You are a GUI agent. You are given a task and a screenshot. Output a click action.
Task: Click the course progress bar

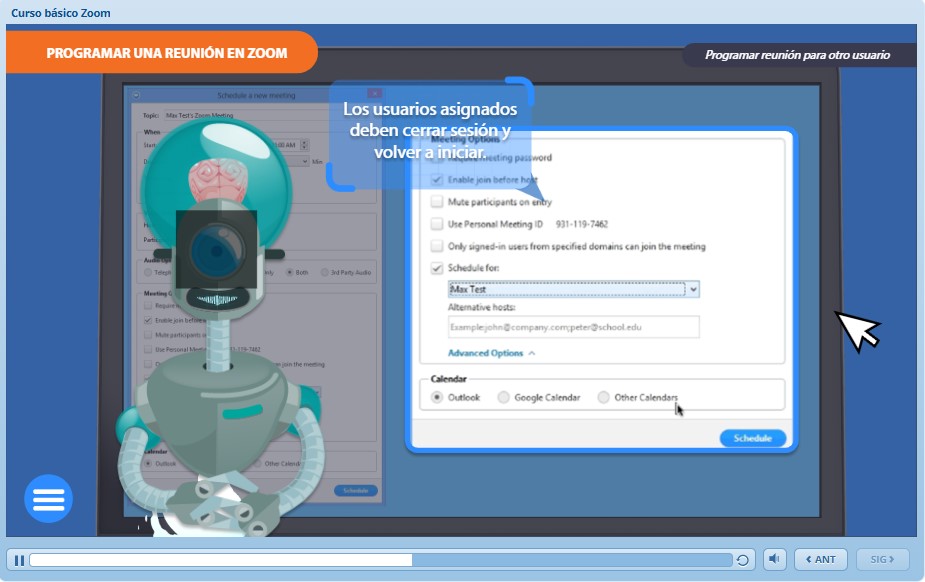click(x=380, y=560)
